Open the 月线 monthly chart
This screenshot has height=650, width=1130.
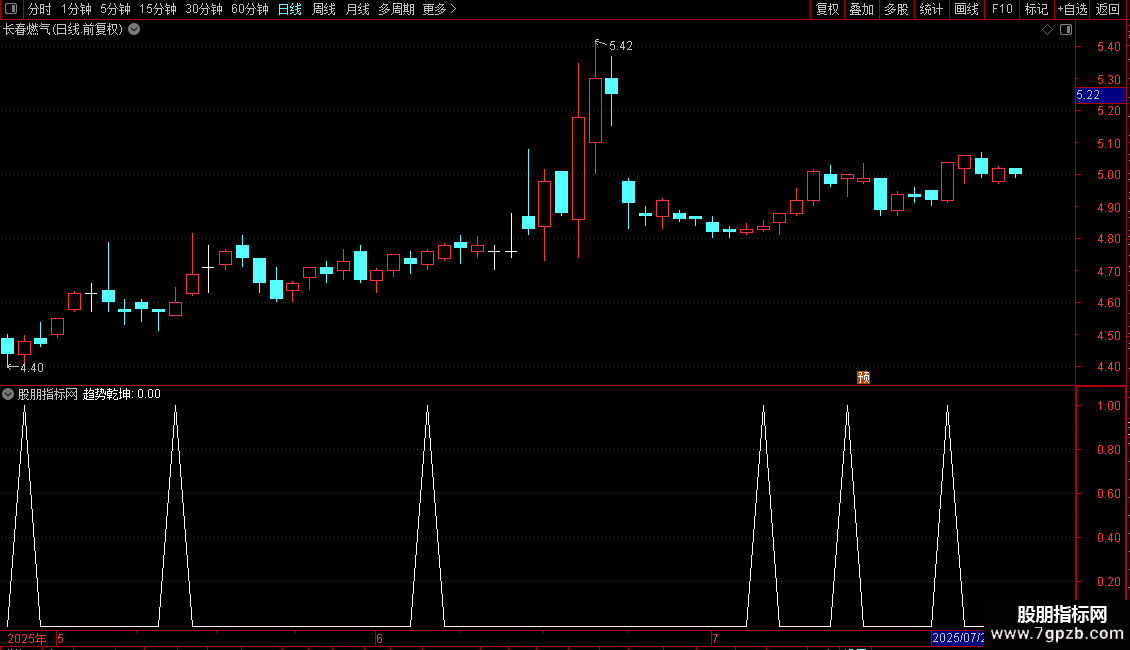point(357,9)
